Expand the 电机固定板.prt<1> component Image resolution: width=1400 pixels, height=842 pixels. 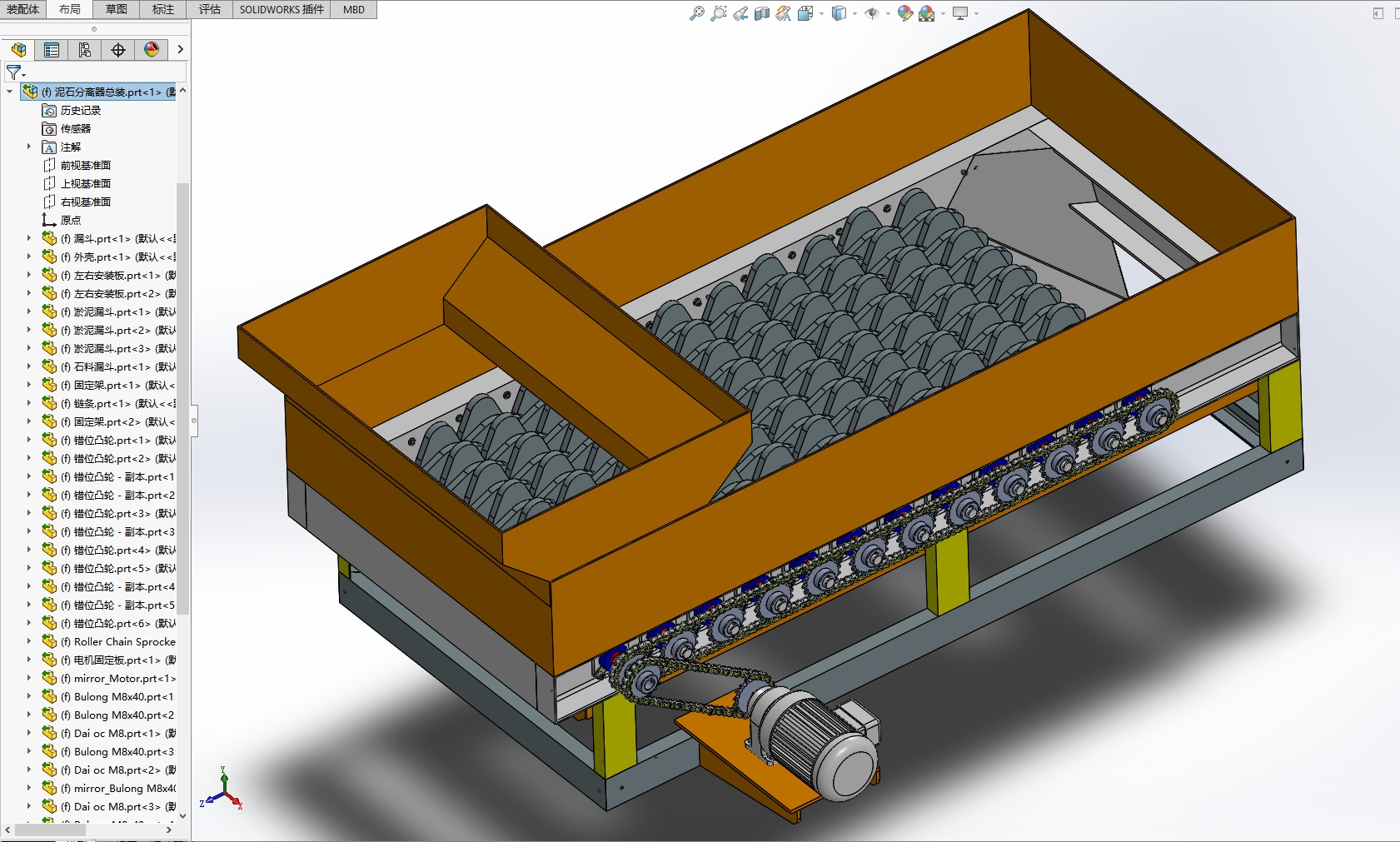click(28, 660)
